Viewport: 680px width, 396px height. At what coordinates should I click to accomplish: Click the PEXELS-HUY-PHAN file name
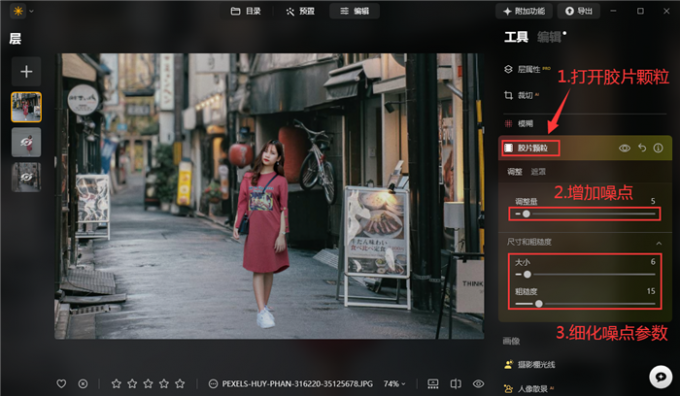click(297, 384)
